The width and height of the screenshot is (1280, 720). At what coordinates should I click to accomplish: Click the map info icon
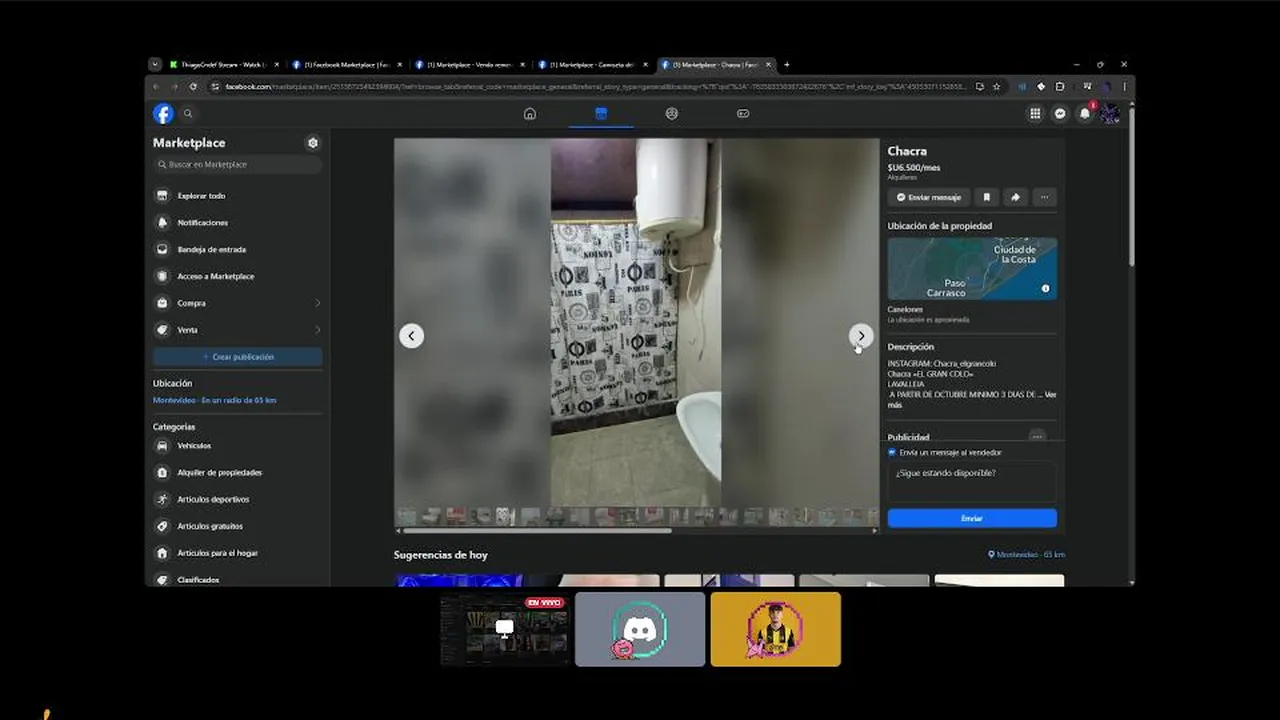[1046, 288]
